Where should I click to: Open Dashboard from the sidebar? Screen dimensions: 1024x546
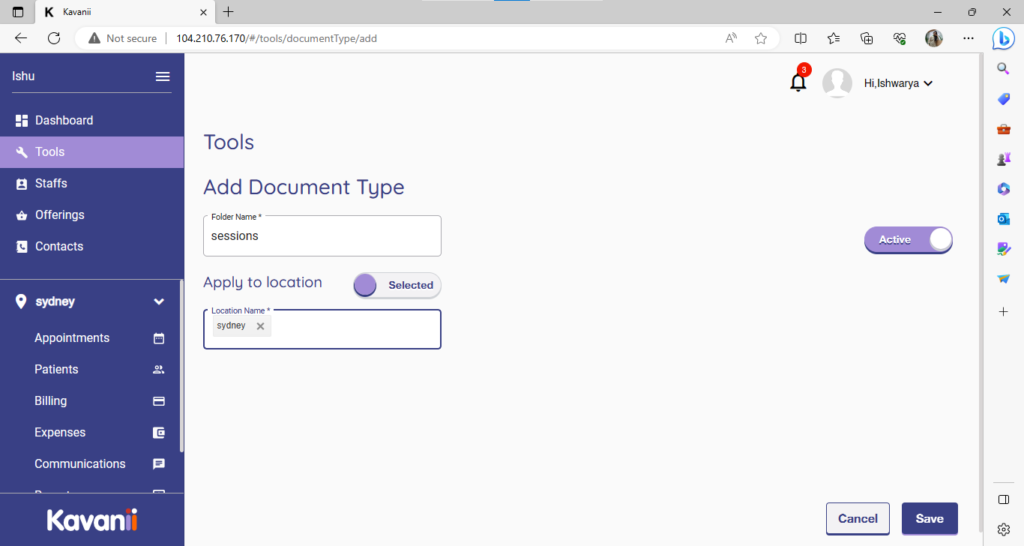(x=64, y=120)
